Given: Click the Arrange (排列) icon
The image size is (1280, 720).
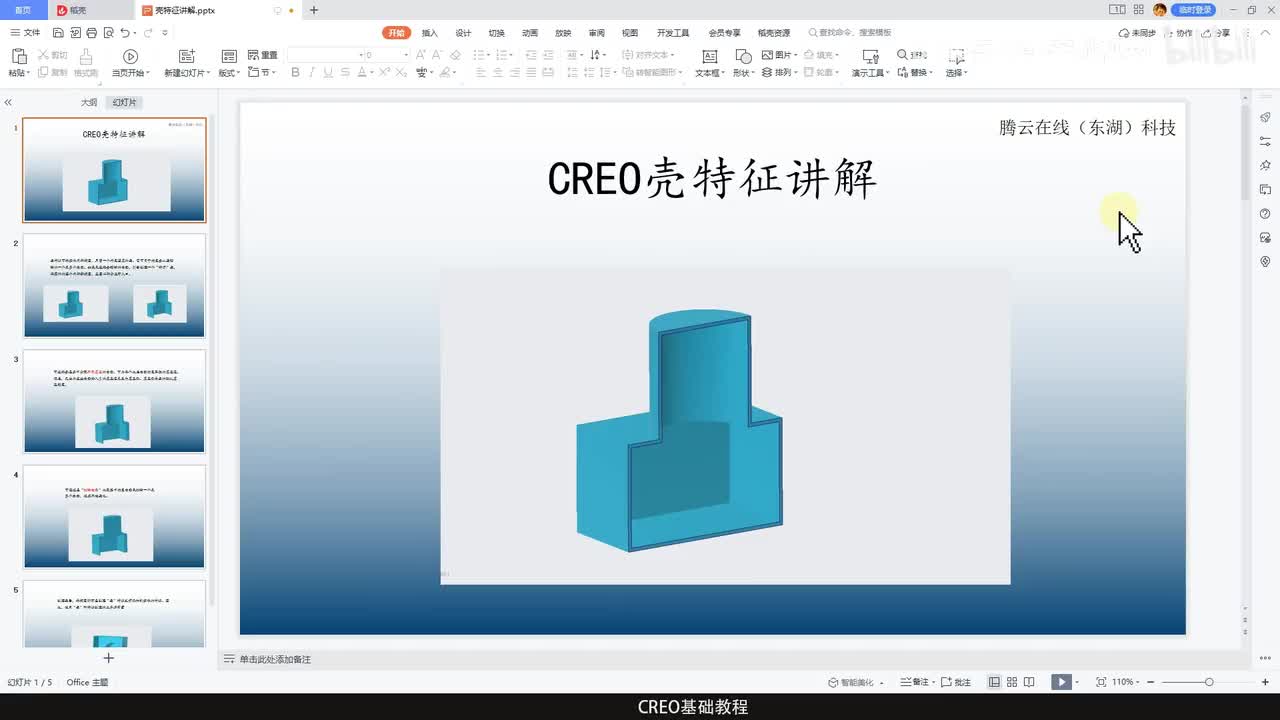Looking at the screenshot, I should pos(767,73).
